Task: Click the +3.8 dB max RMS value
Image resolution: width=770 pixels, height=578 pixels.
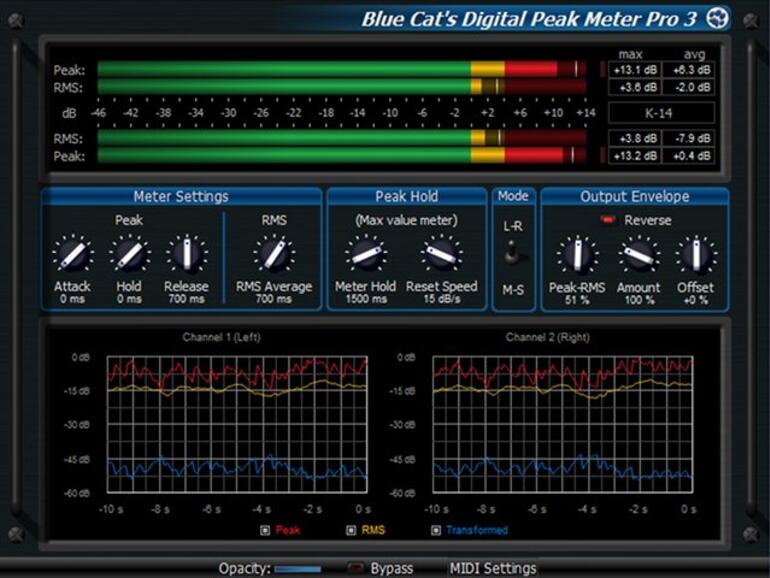Action: pos(635,138)
